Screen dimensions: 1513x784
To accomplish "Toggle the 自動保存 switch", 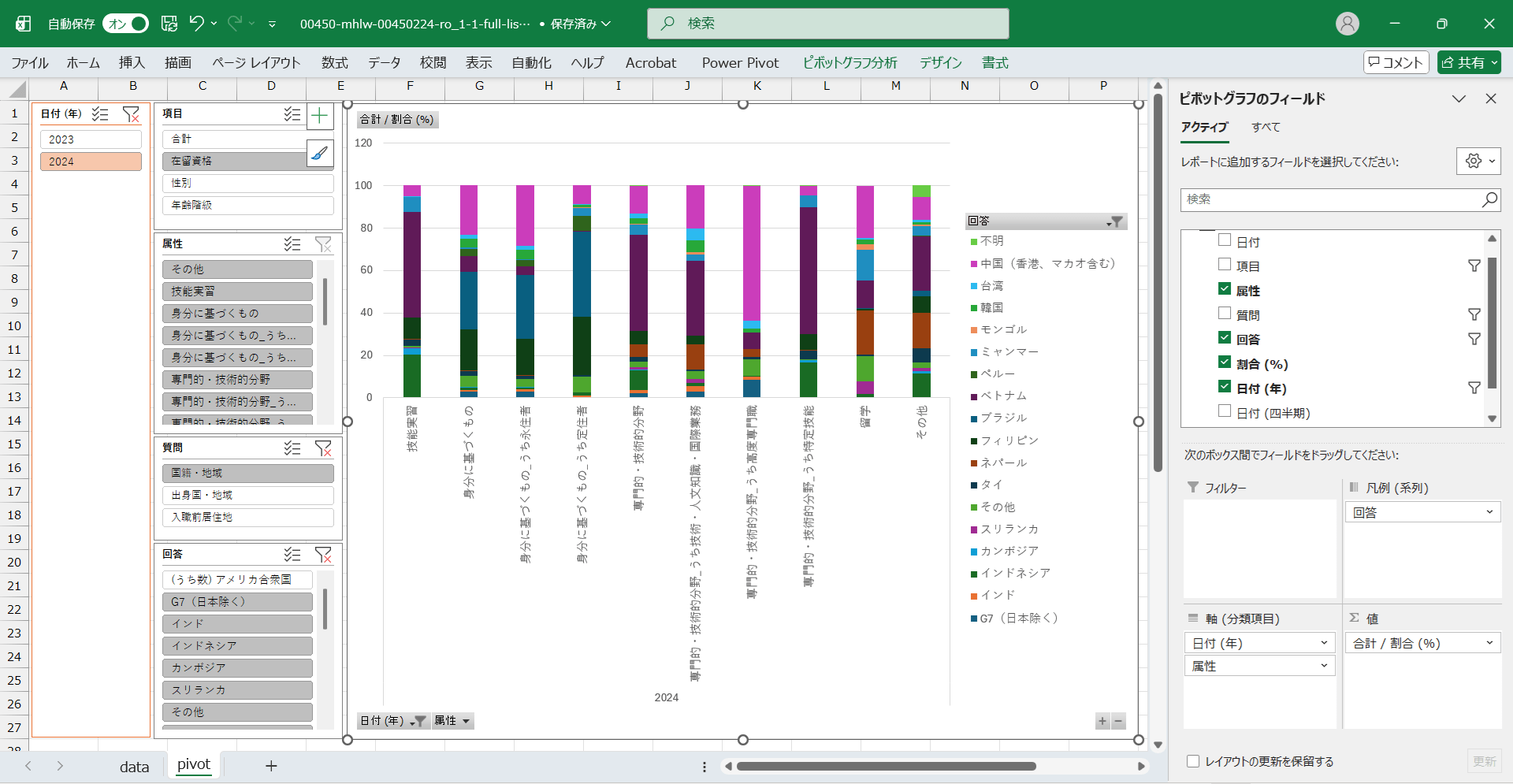I will point(126,24).
